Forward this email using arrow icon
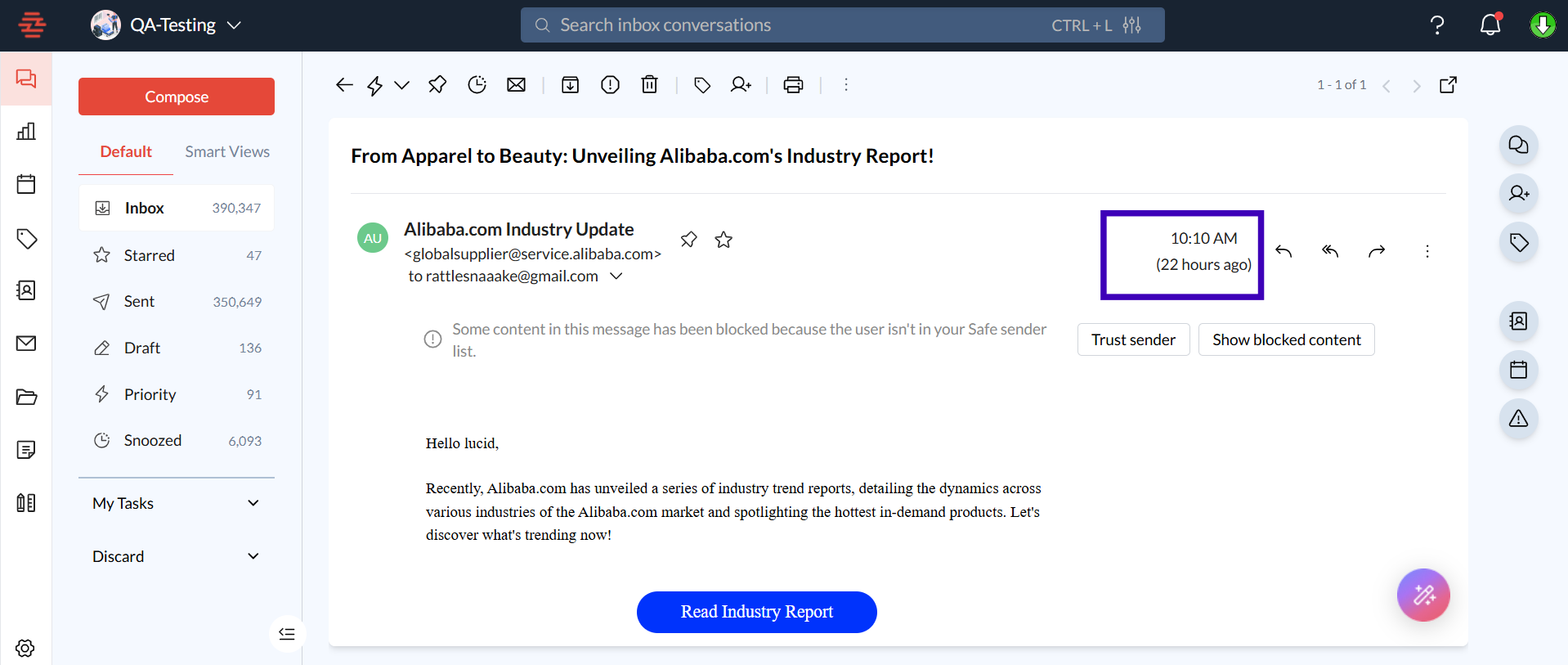 [1377, 251]
